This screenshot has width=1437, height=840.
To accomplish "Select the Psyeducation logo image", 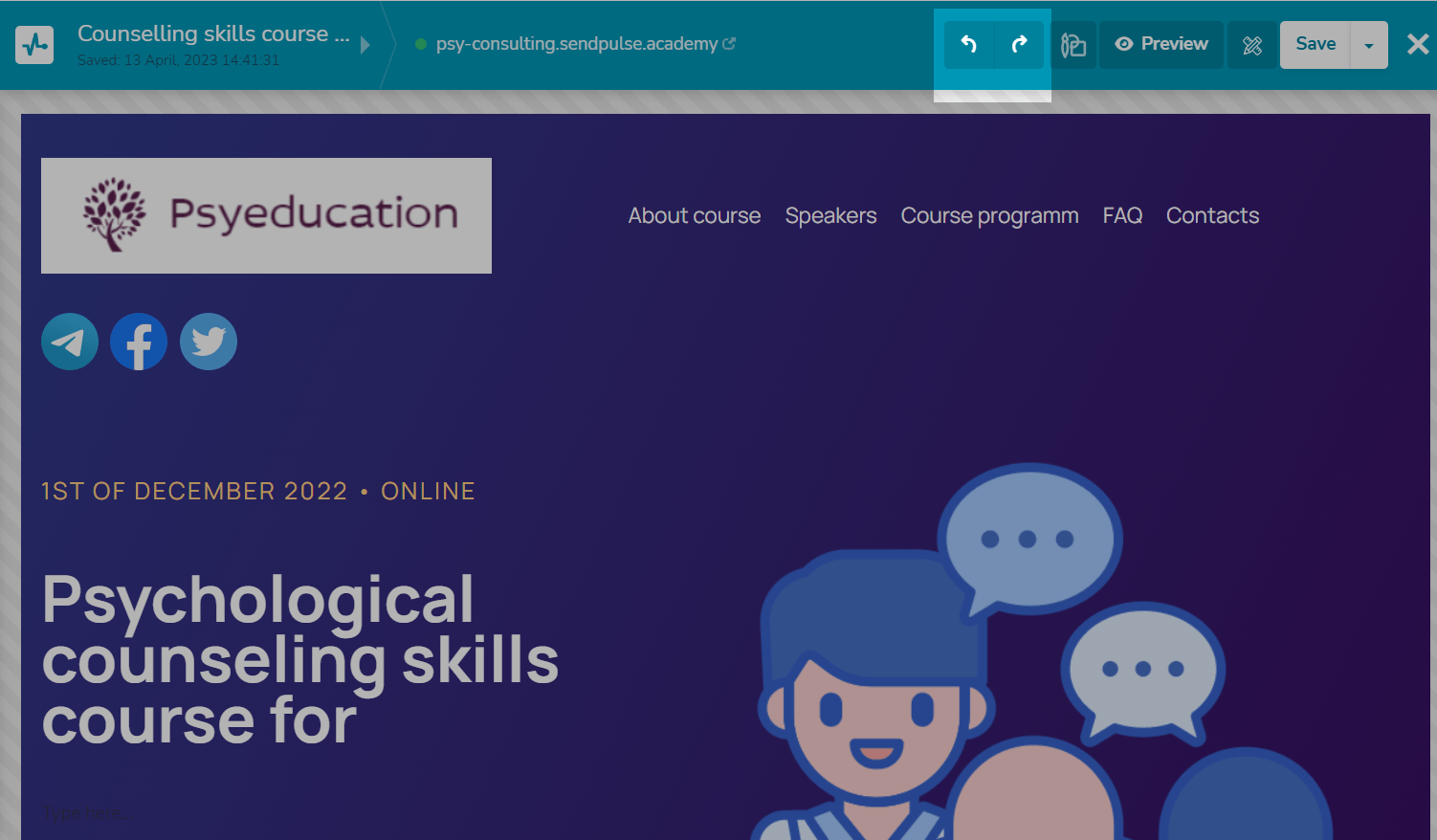I will (266, 215).
